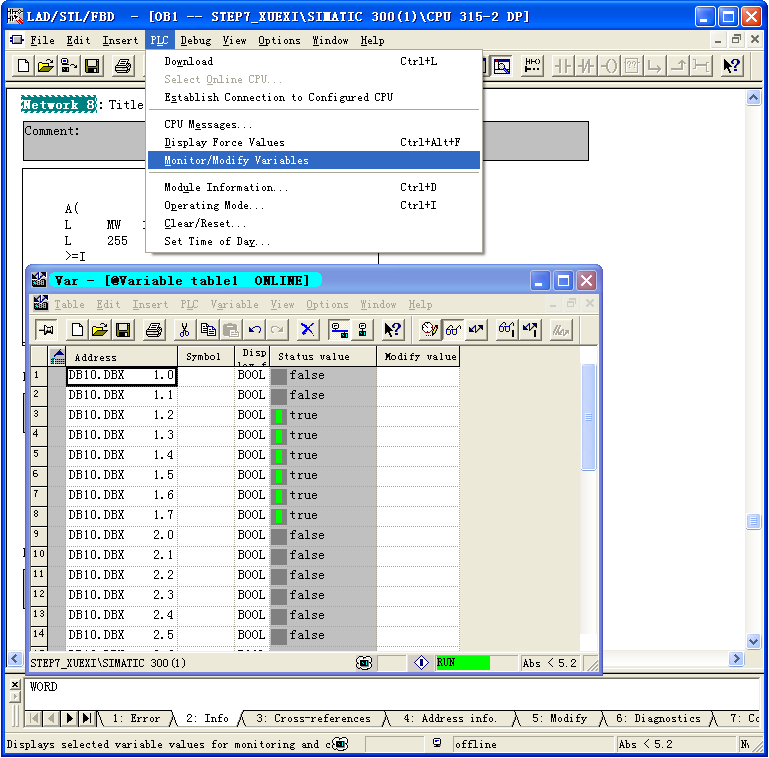
Task: Select Clear/Reset in the PLC menu
Action: pos(314,224)
